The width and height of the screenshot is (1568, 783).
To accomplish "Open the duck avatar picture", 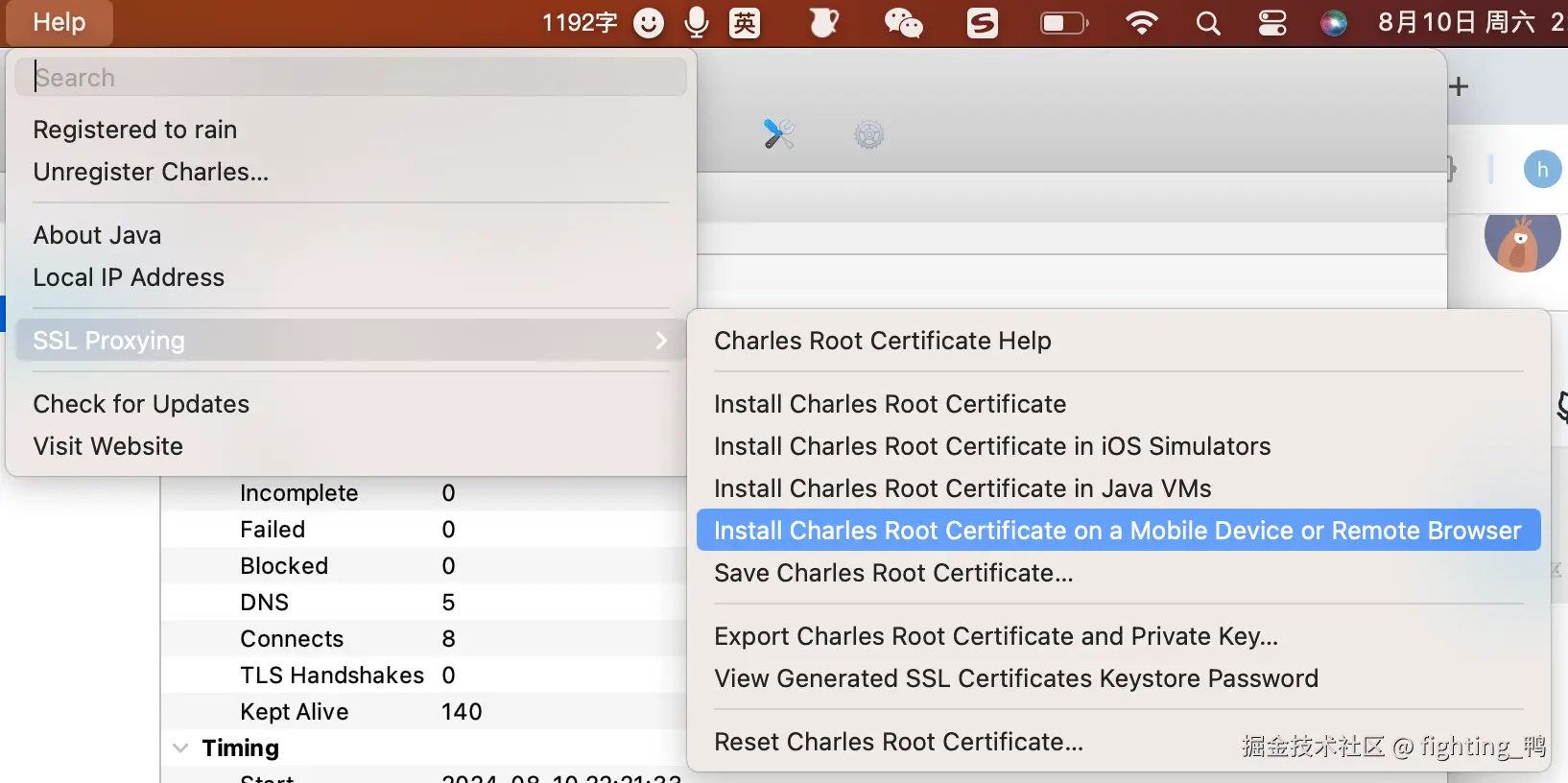I will 1523,236.
